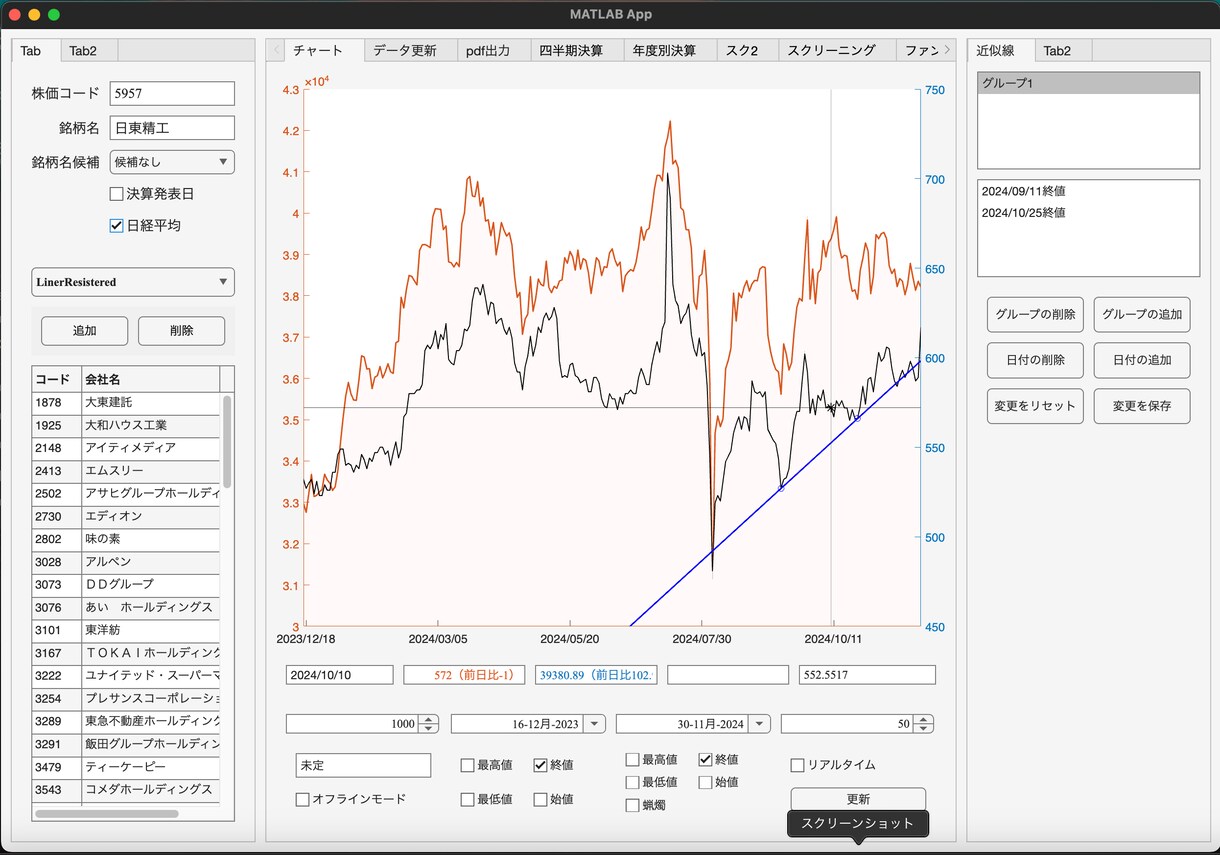
Task: Open end date picker 30-11月-2024
Action: coord(759,724)
